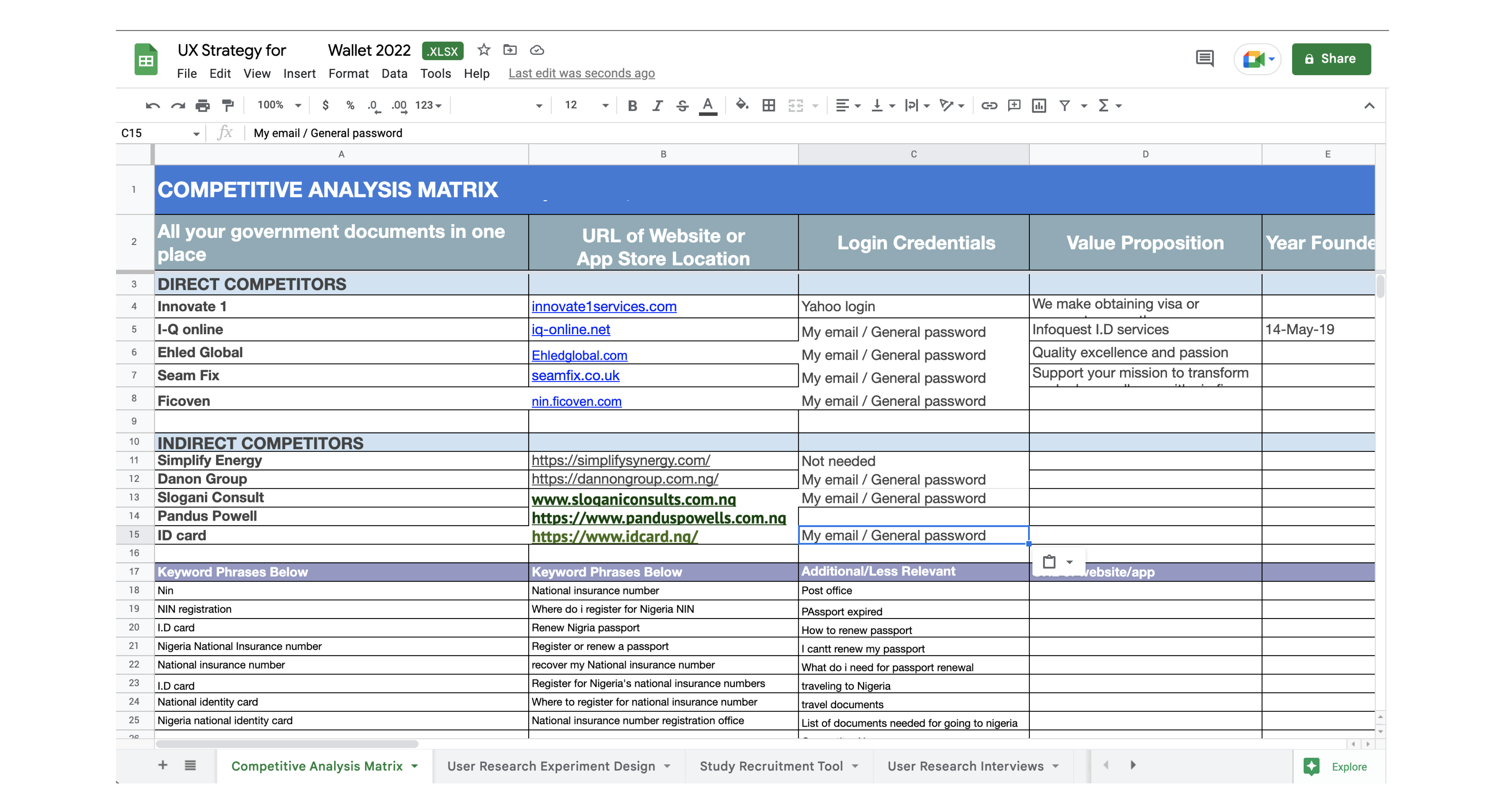Open the Functions sigma menu
Viewport: 1505px width, 812px height.
tap(1110, 106)
